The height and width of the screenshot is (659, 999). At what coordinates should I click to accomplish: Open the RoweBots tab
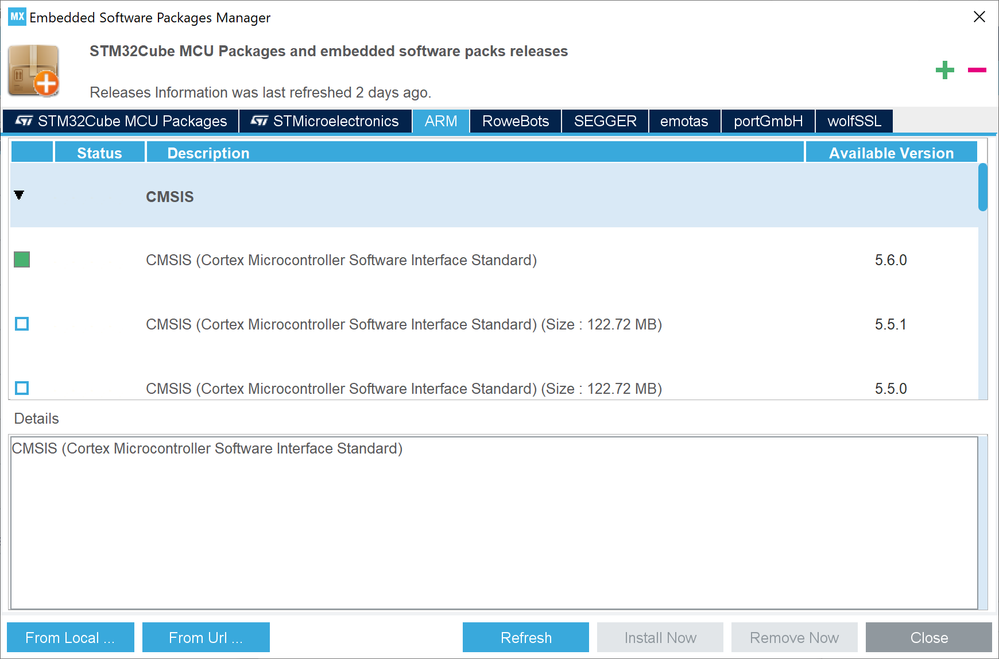(515, 121)
